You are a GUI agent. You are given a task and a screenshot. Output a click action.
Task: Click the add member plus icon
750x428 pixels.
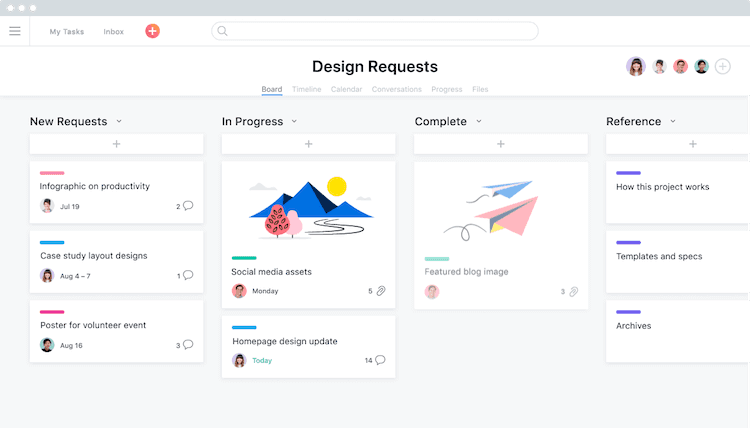[723, 66]
